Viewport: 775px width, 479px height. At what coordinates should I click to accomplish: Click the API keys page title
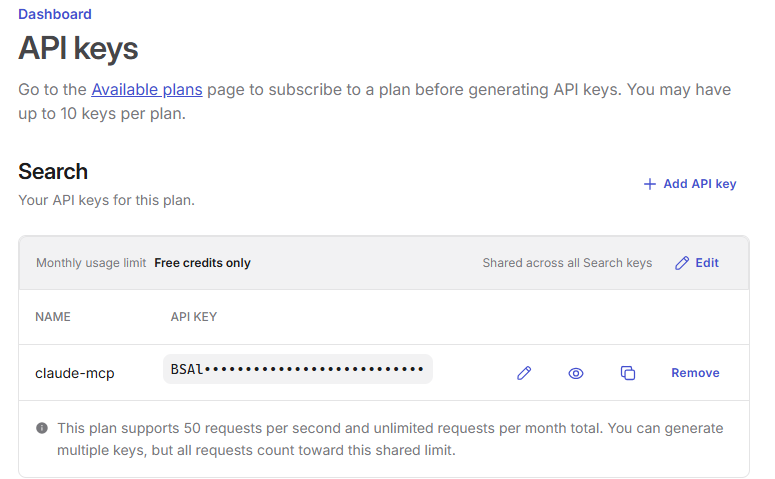(78, 48)
